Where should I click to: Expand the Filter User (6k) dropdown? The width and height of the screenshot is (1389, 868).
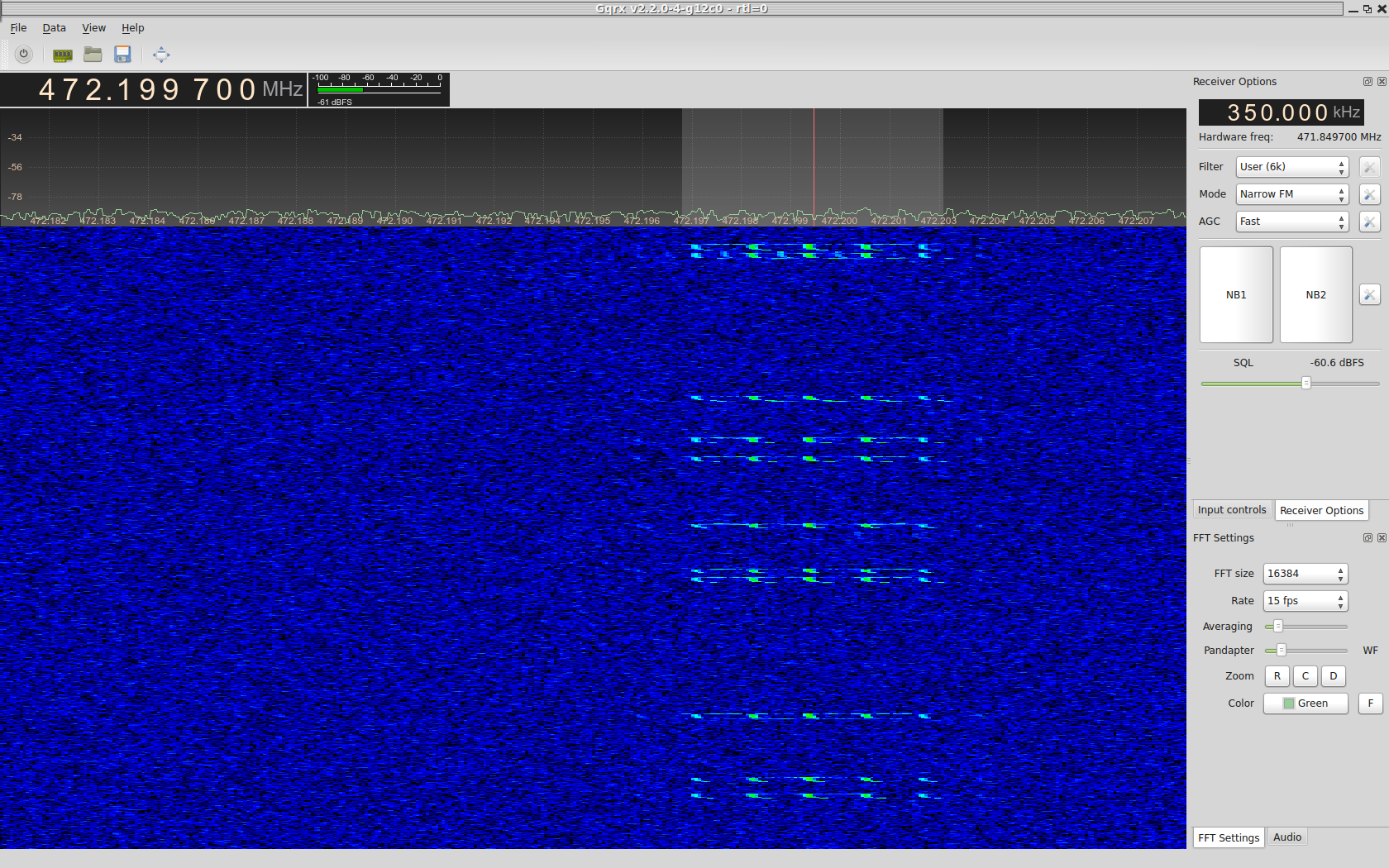tap(1291, 167)
